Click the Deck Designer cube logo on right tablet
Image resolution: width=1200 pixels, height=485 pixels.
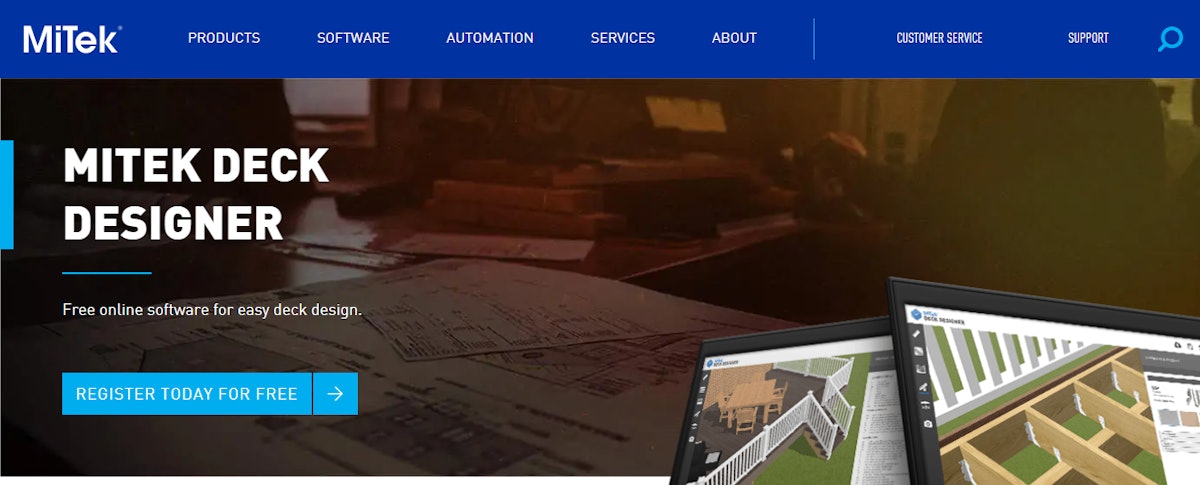pyautogui.click(x=917, y=314)
